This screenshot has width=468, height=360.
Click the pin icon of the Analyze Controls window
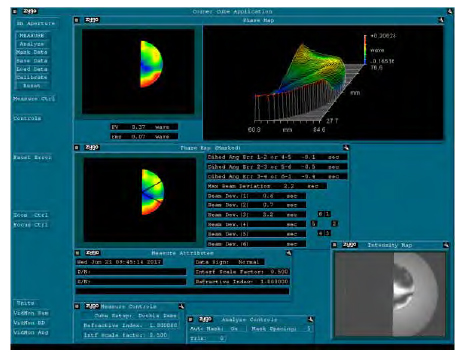coord(310,320)
